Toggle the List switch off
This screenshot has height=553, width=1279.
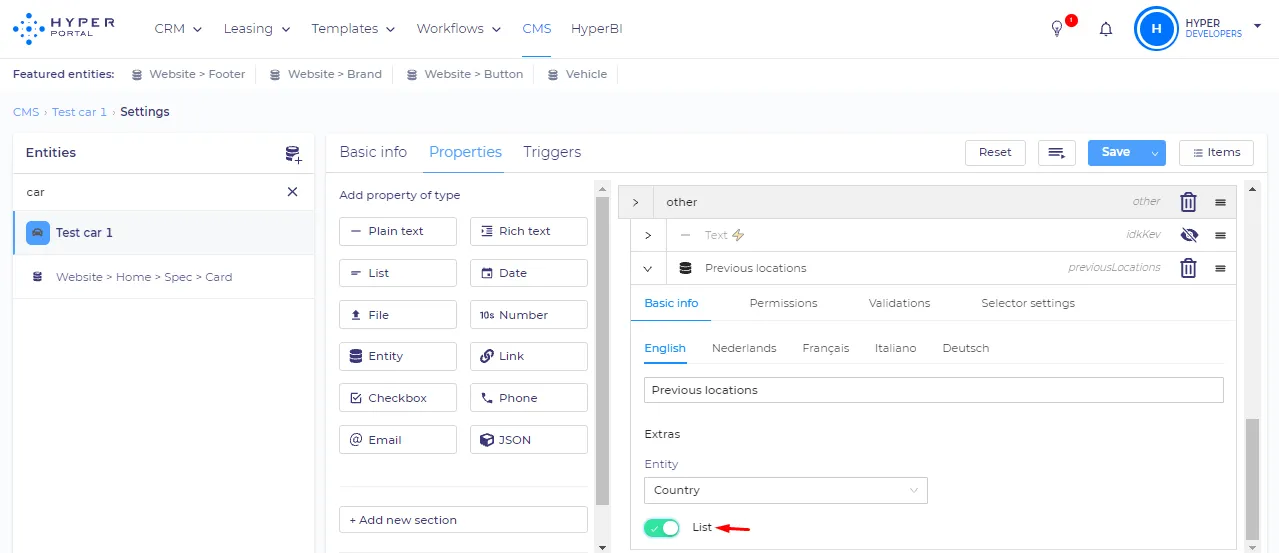point(662,528)
